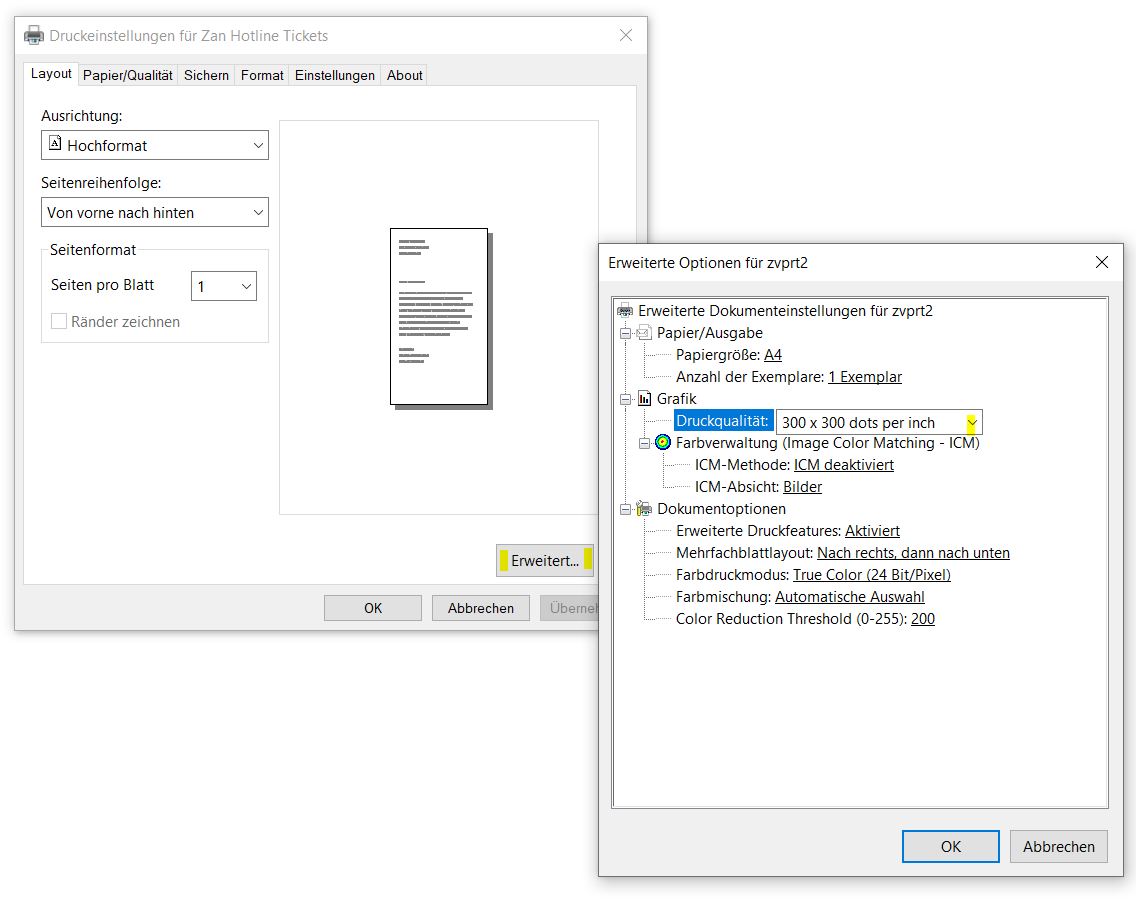The image size is (1136, 901).
Task: Click the Farbverwaltung color wheel icon
Action: tap(663, 443)
